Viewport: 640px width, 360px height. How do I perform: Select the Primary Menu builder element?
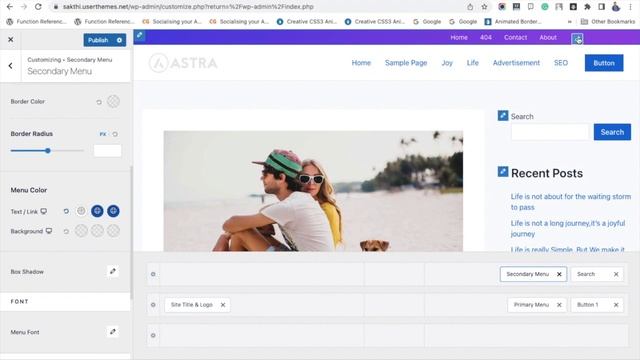531,305
